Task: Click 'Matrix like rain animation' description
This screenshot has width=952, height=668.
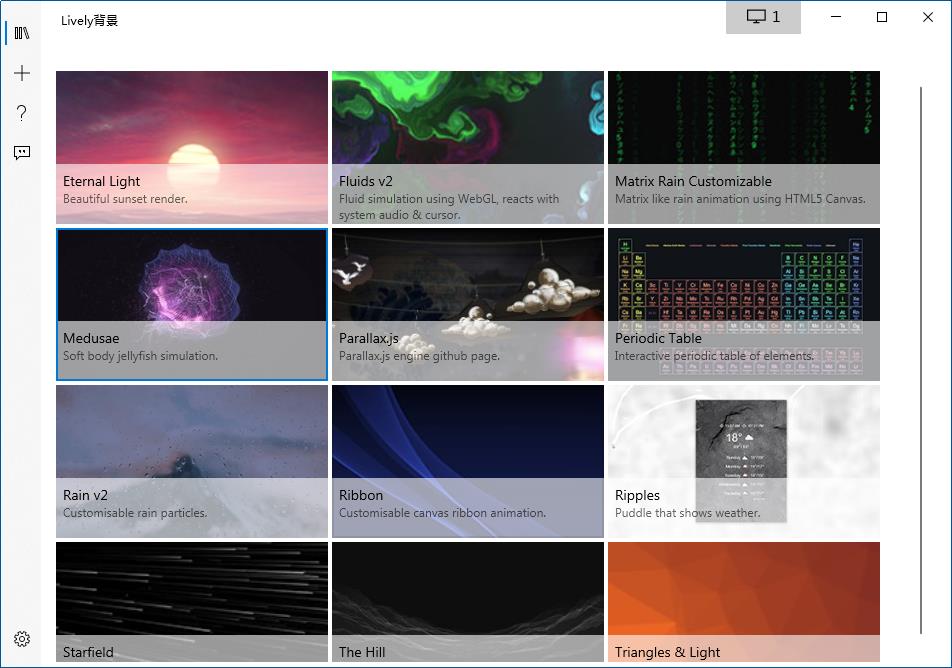Action: (740, 199)
